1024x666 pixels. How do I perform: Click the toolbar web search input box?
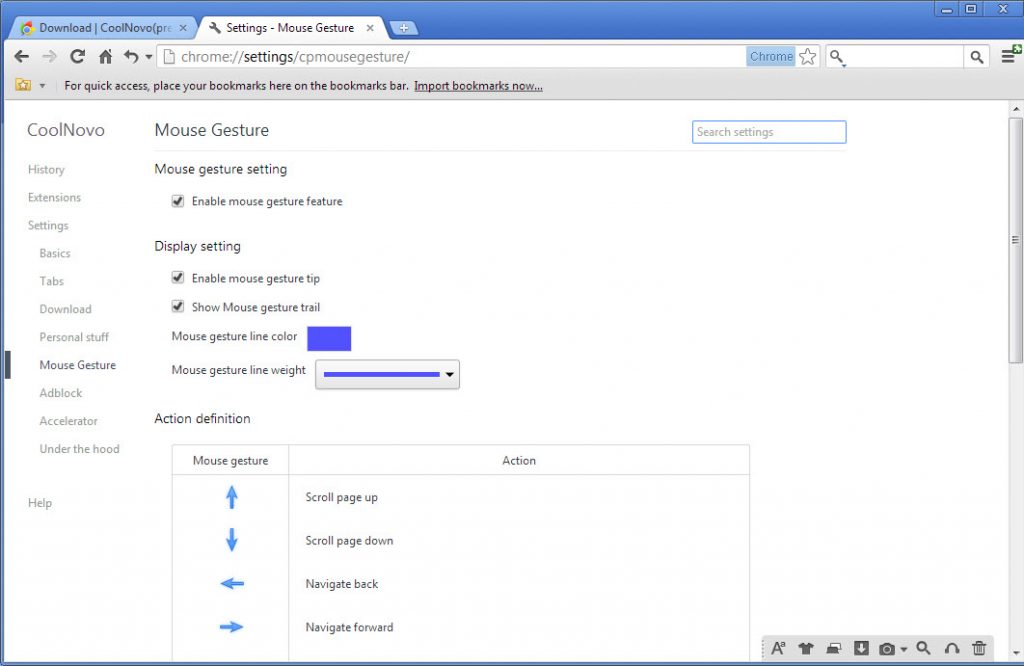[x=904, y=57]
